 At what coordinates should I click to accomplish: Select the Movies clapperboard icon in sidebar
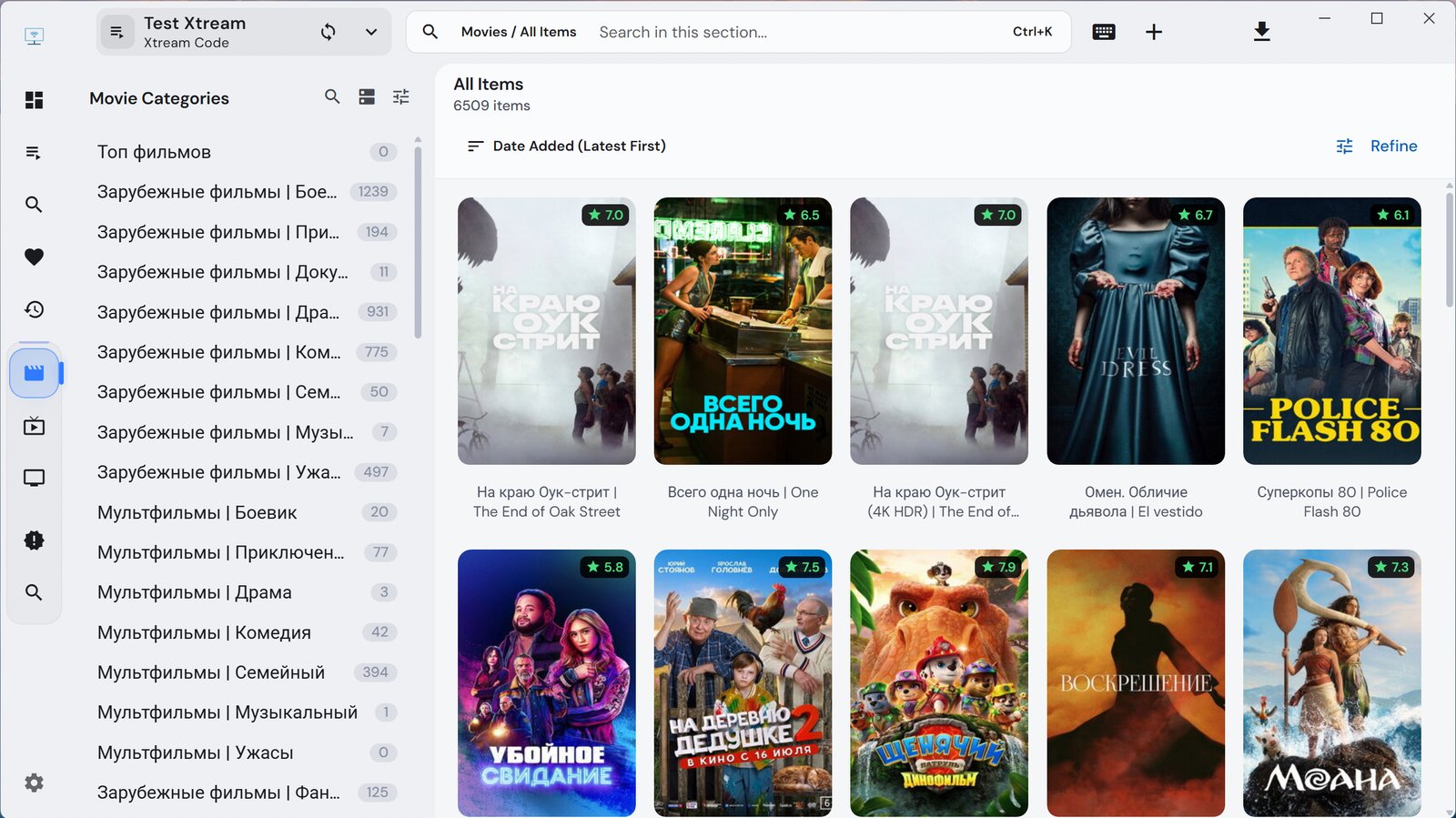35,372
